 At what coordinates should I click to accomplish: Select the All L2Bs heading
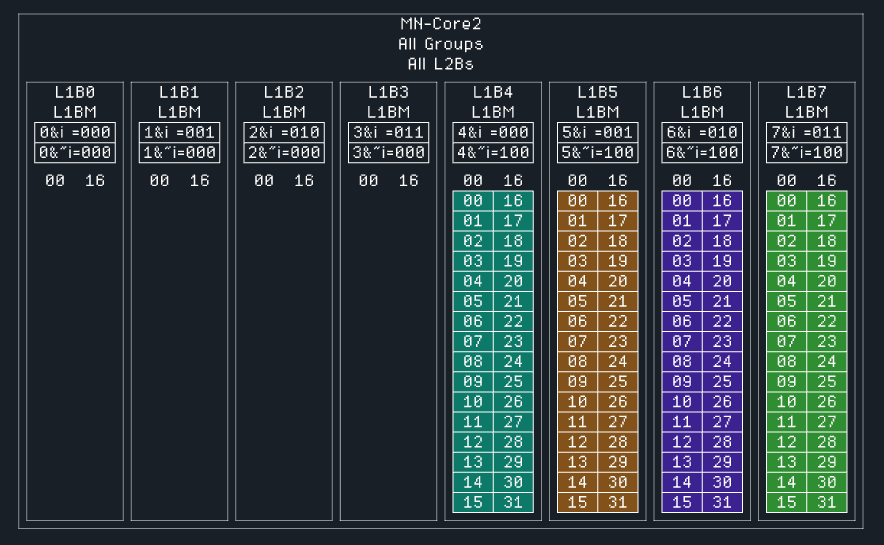(x=441, y=64)
